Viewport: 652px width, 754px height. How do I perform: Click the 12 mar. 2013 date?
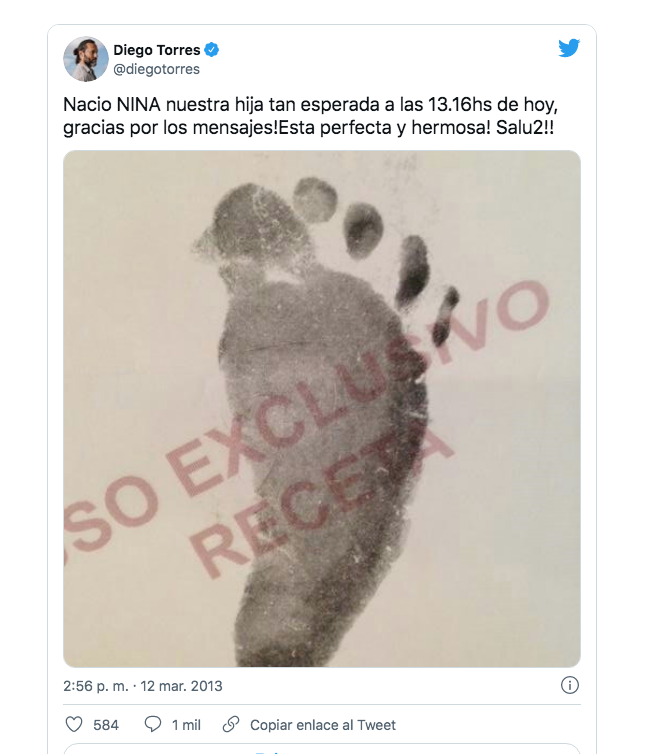(181, 686)
